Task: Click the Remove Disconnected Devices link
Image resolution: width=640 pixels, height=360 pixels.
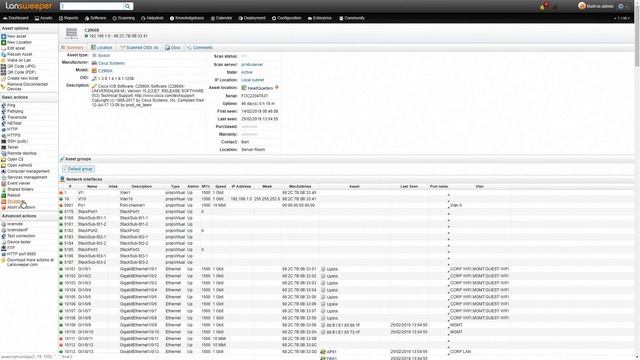Action: pos(27,87)
